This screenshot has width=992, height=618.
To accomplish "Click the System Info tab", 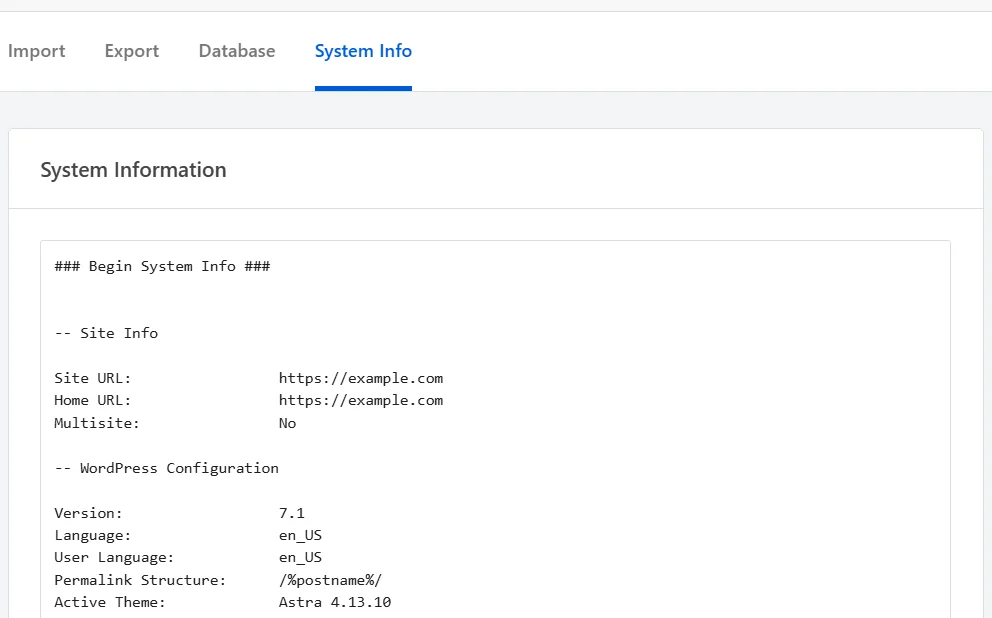I will (x=363, y=51).
